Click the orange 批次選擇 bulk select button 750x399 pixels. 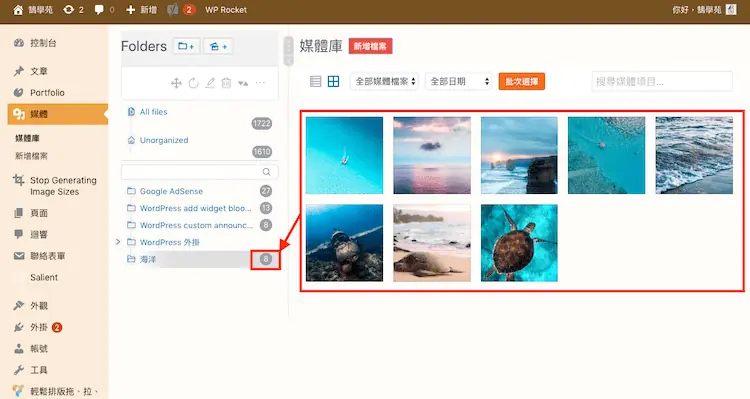521,81
